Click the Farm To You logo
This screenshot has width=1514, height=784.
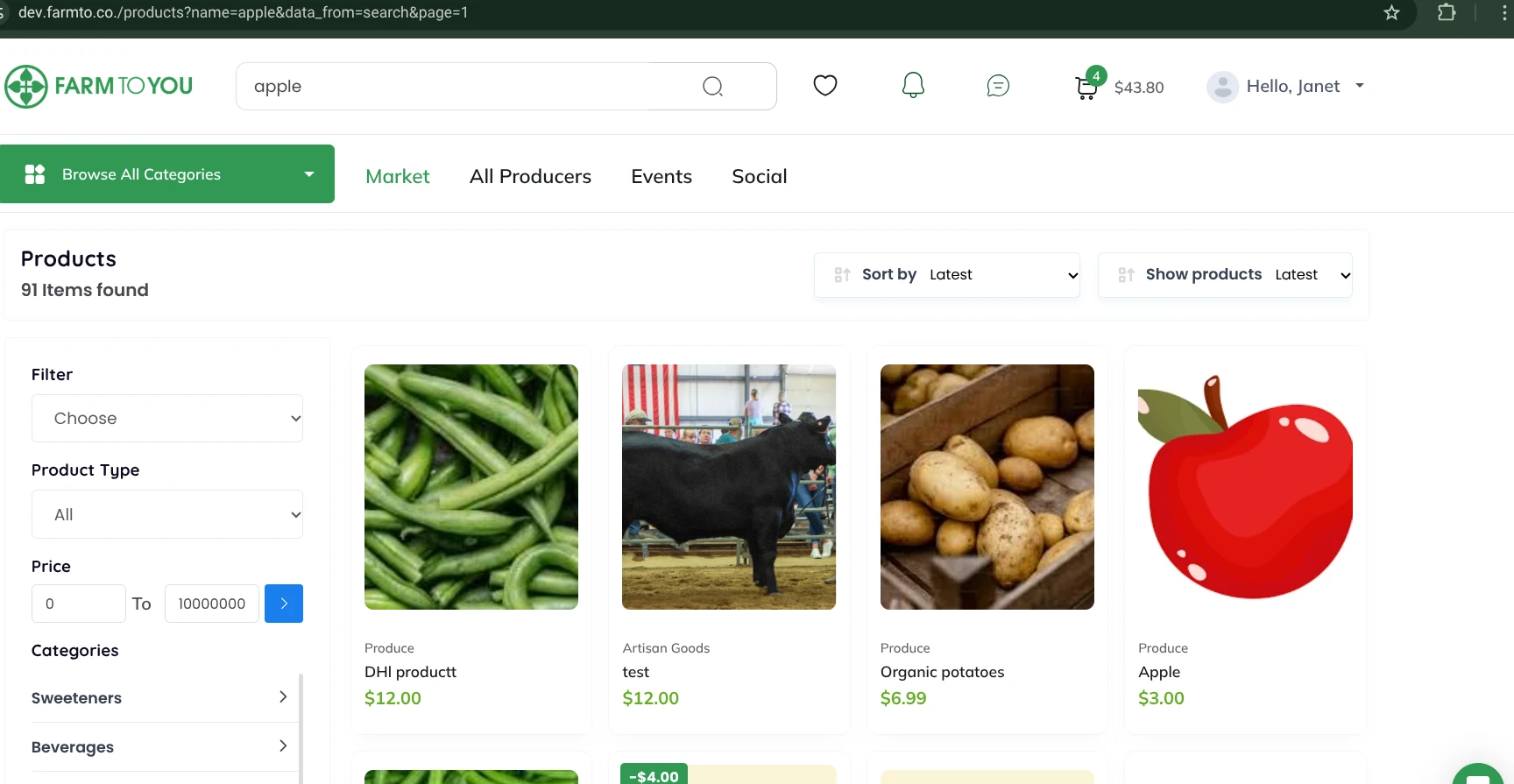coord(99,86)
